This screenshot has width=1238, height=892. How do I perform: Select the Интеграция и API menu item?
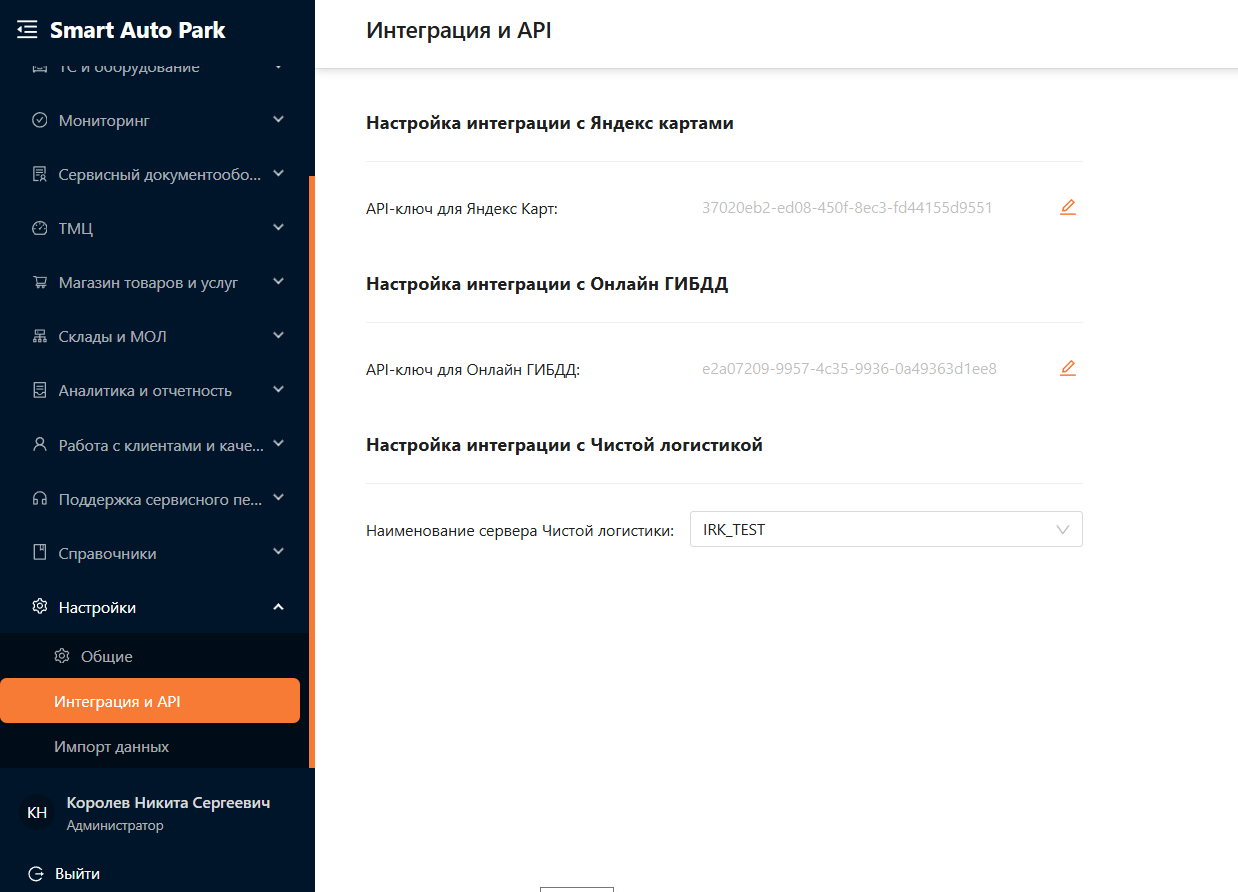[117, 702]
